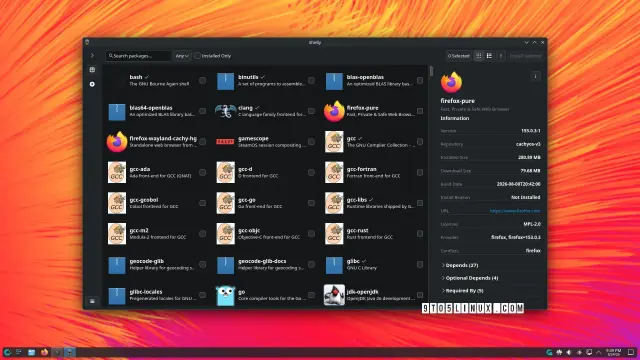Tick the gamescope package checkbox
640x360 pixels.
[x=311, y=142]
